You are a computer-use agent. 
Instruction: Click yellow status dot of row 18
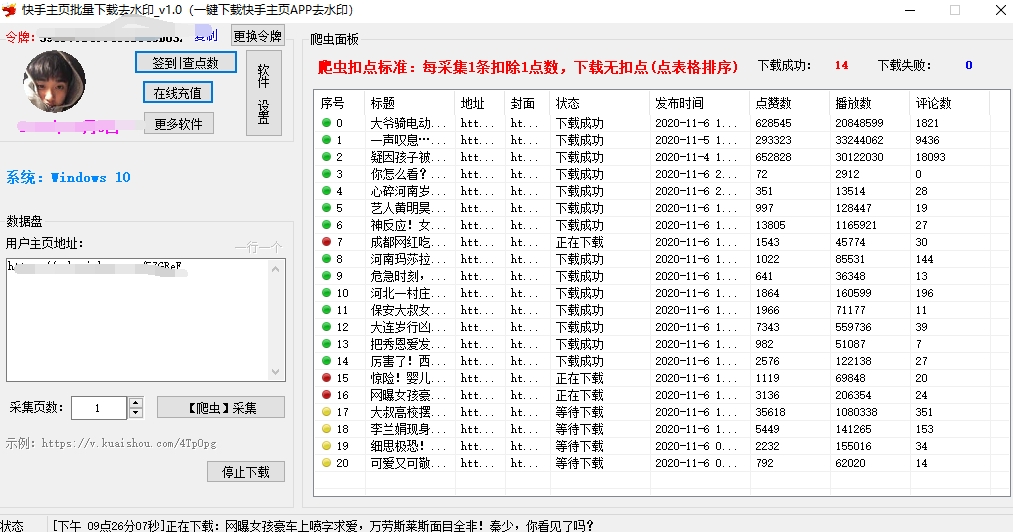coord(326,429)
